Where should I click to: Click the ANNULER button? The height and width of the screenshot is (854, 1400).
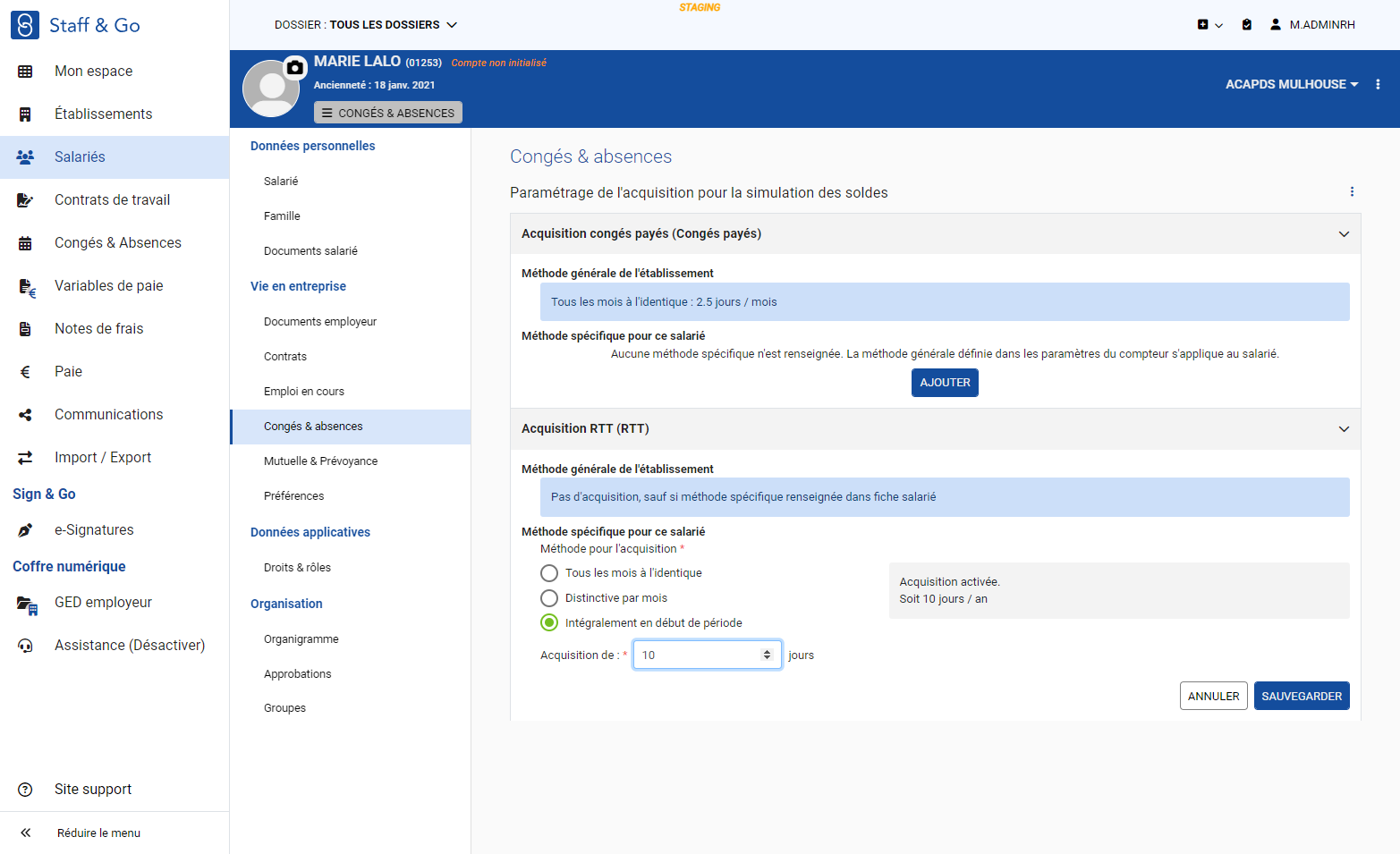[1213, 697]
